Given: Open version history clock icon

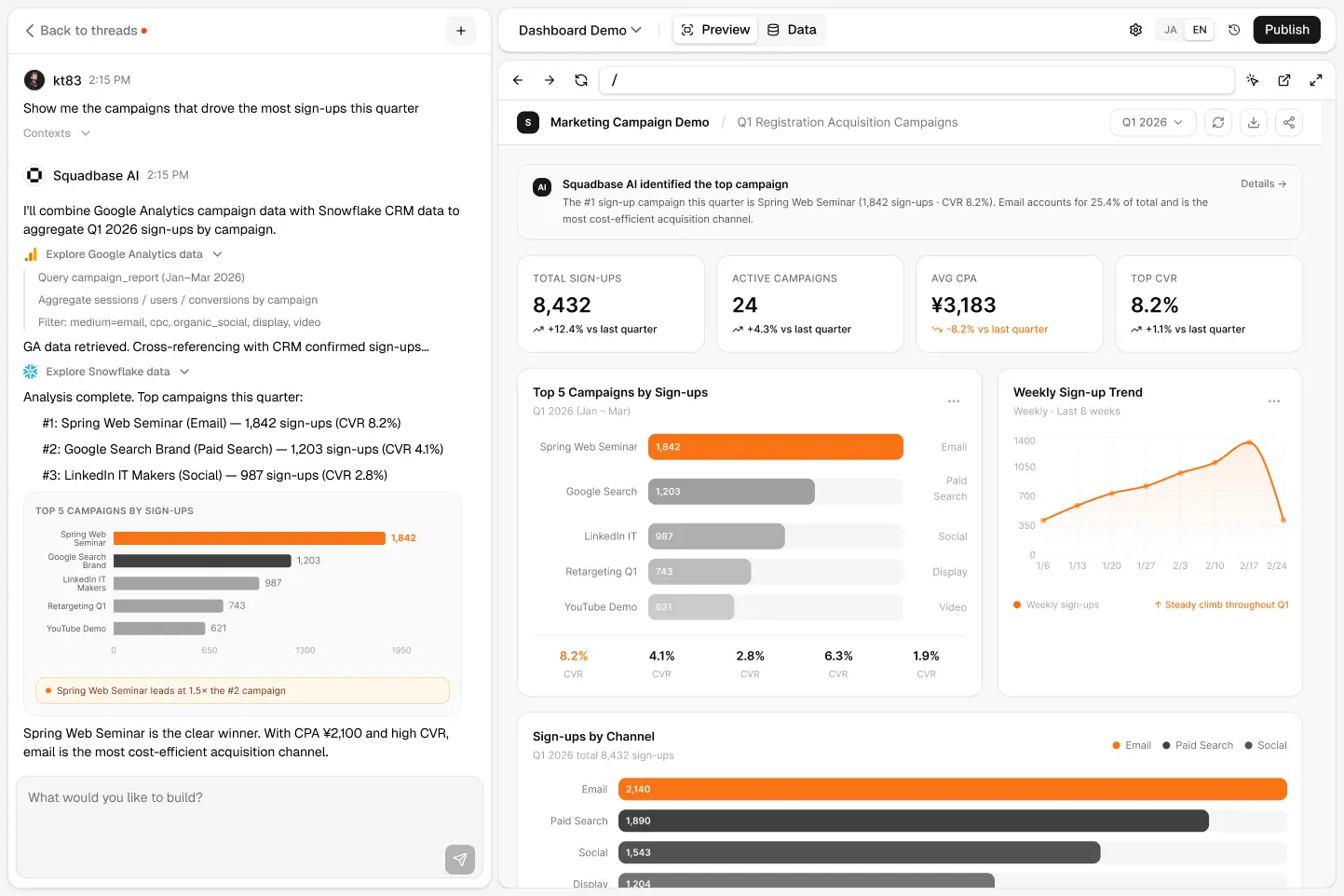Looking at the screenshot, I should (1234, 30).
